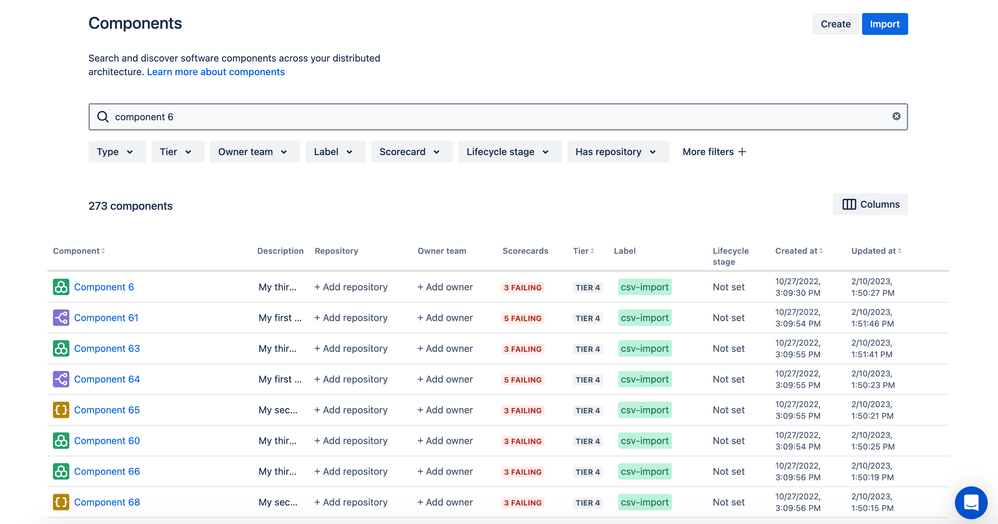
Task: Open the Component 65 link
Action: [107, 410]
